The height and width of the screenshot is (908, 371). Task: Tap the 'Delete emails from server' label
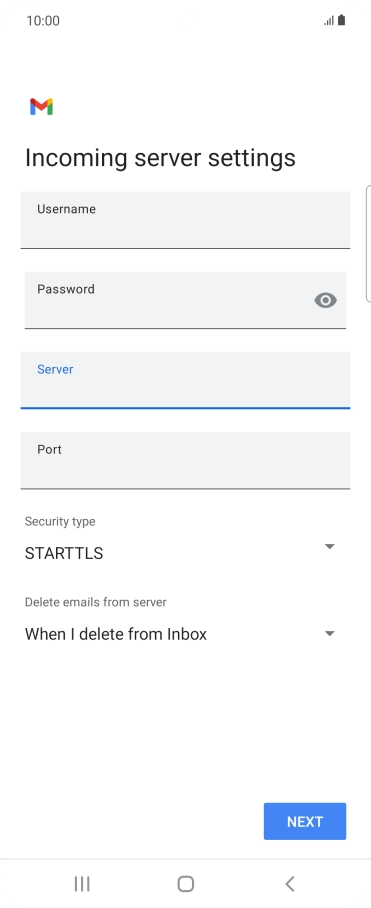click(x=95, y=602)
